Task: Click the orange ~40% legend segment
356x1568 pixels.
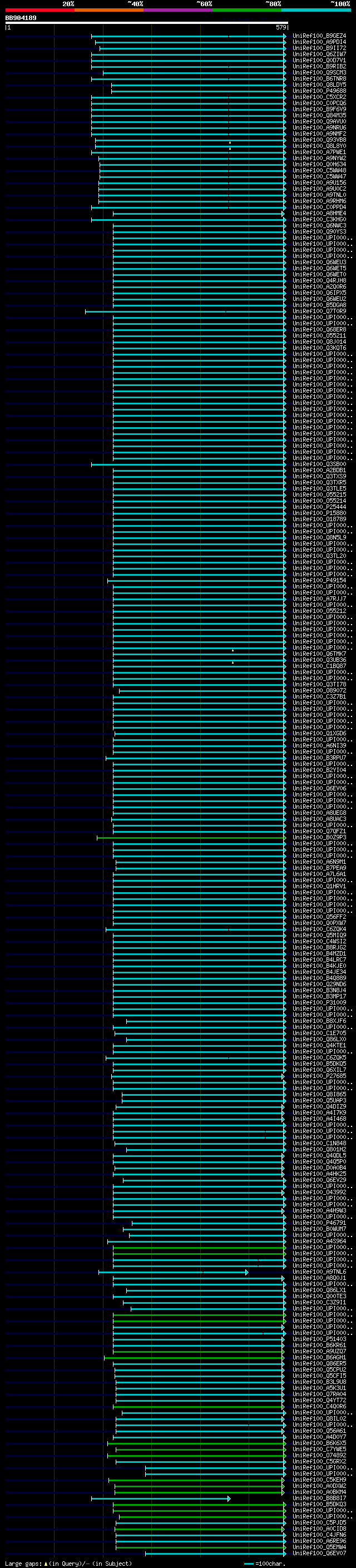Action: click(109, 10)
